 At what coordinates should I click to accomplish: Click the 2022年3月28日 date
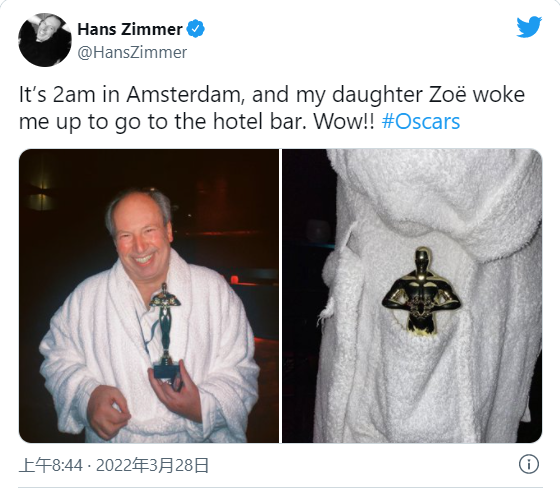pyautogui.click(x=152, y=465)
